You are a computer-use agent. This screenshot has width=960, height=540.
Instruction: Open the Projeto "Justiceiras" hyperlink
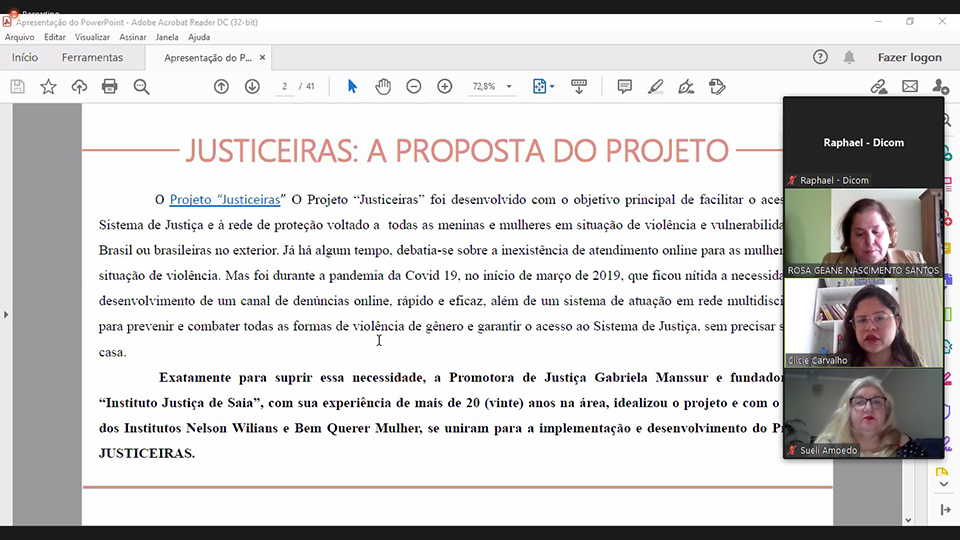point(225,200)
